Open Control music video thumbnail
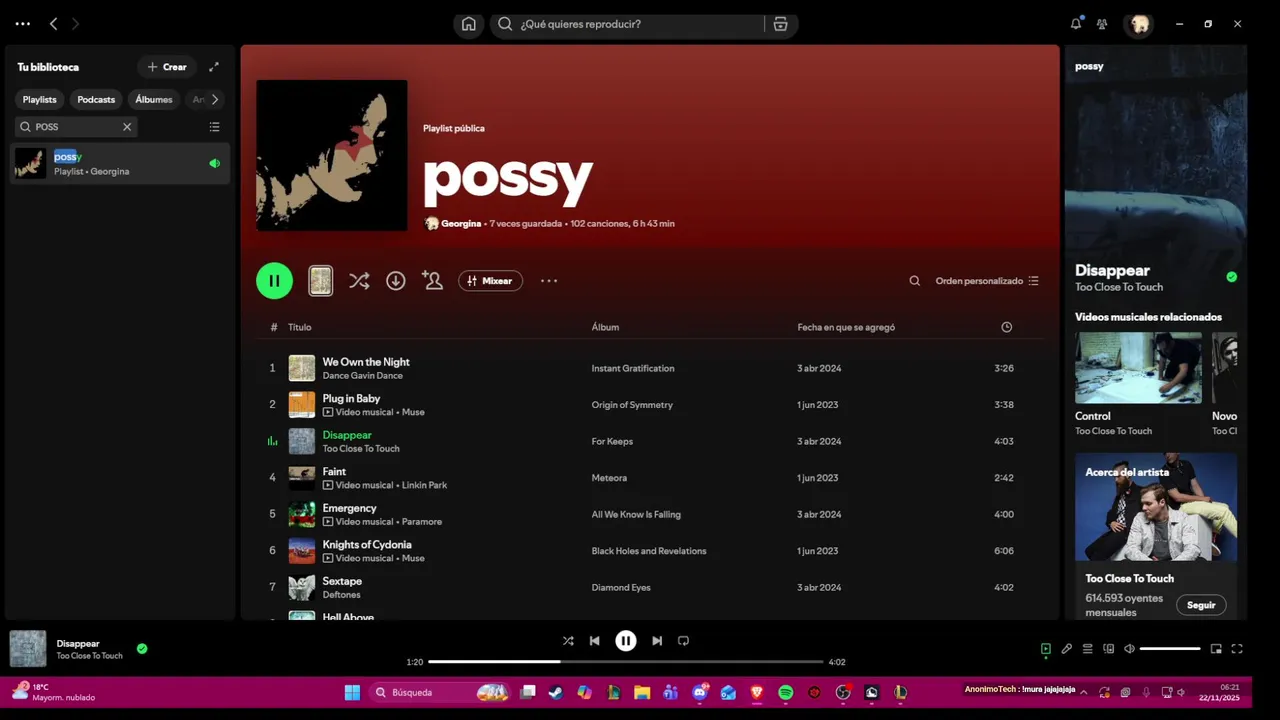The width and height of the screenshot is (1280, 720). (1138, 368)
